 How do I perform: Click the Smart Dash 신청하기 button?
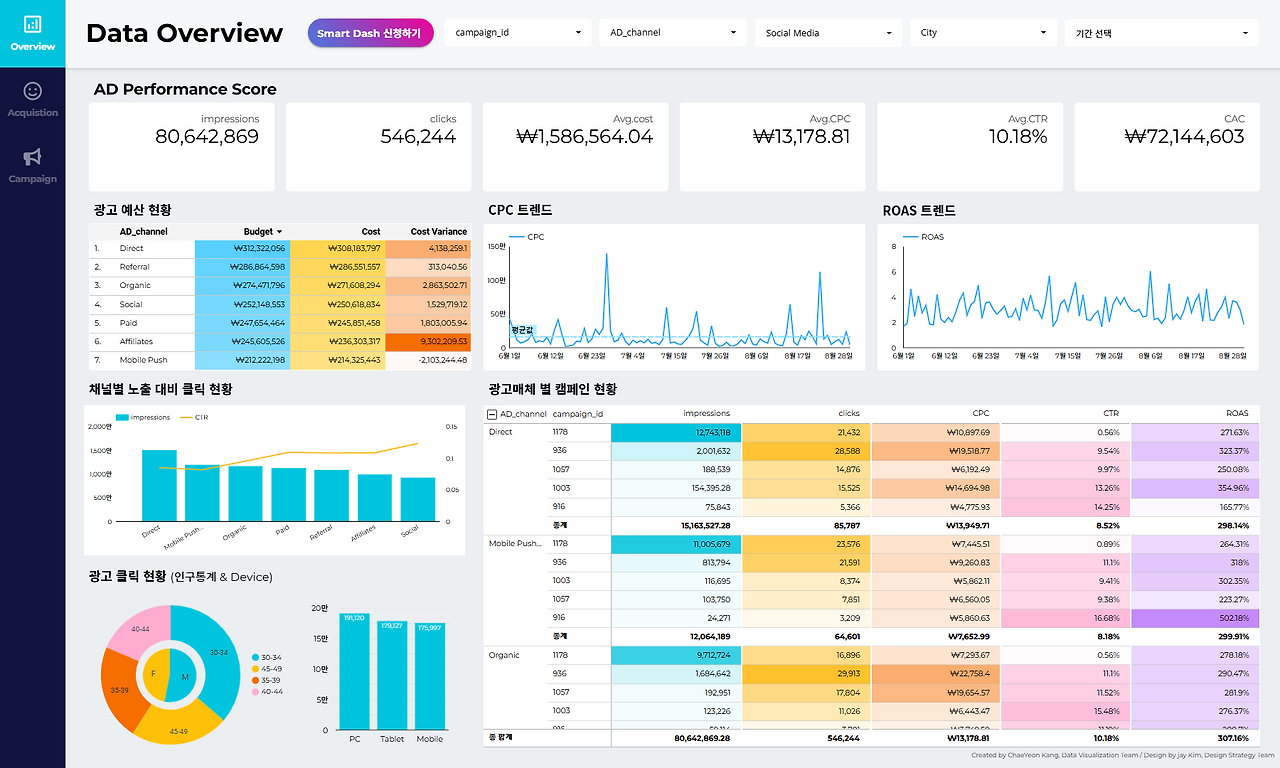370,33
